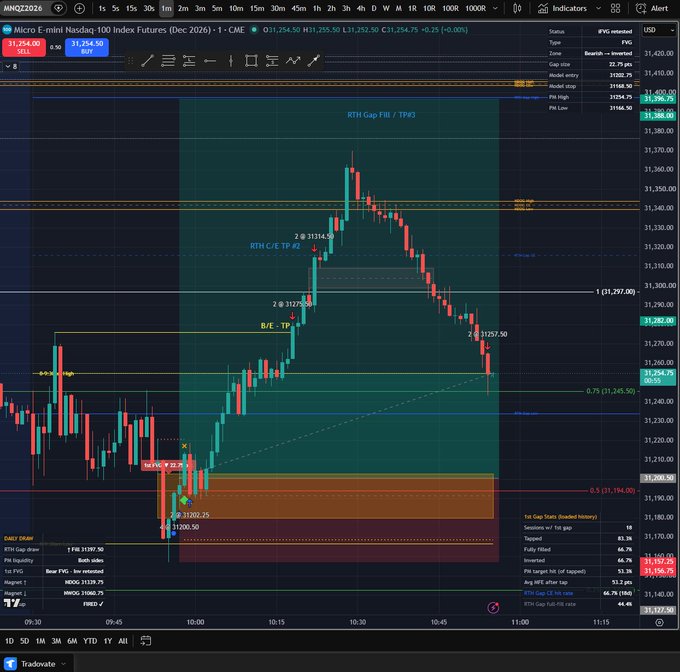Select the Path polyline tool
Image resolution: width=680 pixels, height=672 pixels.
point(293,61)
